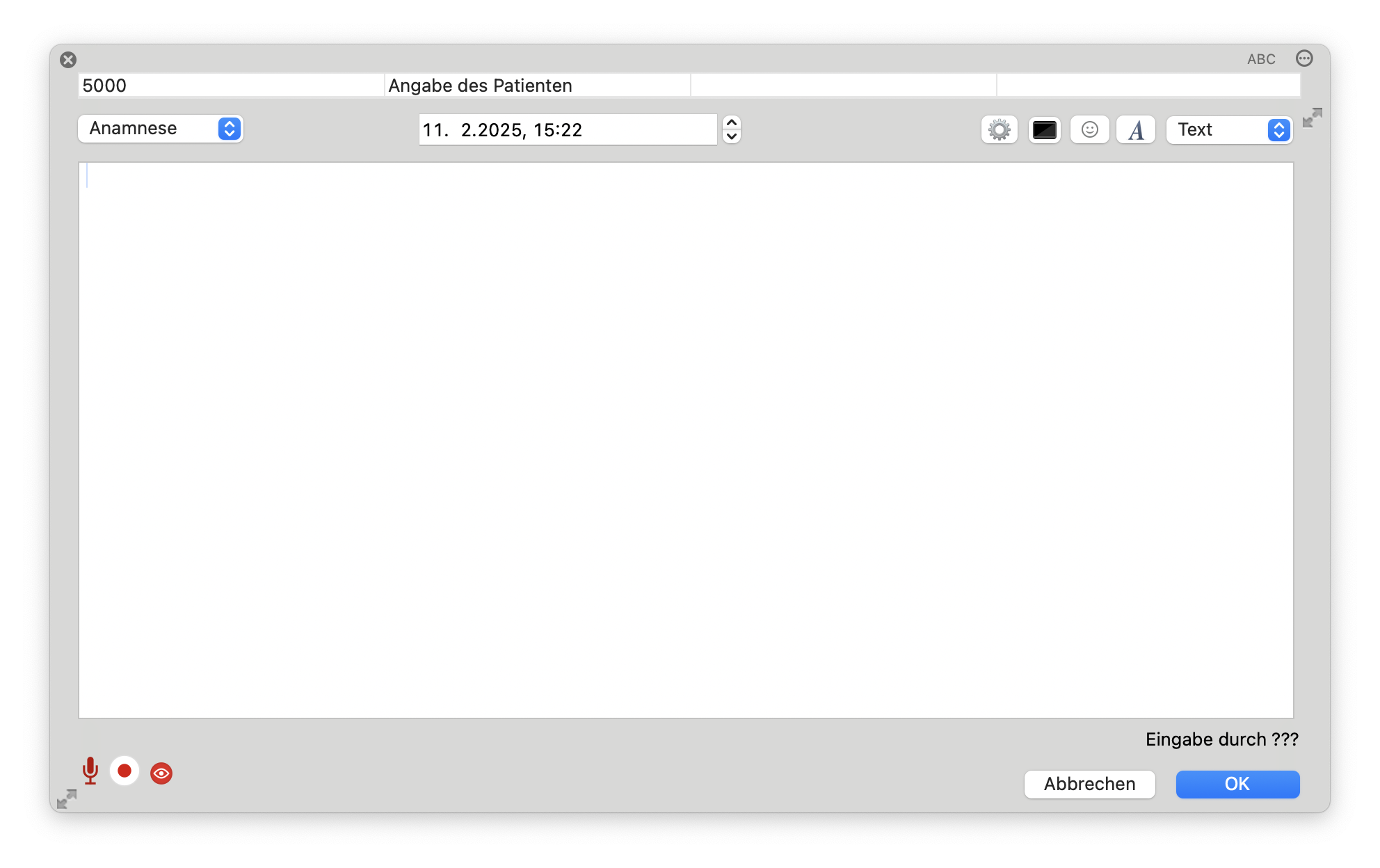Click the ABC spell-check menu item

pyautogui.click(x=1261, y=58)
